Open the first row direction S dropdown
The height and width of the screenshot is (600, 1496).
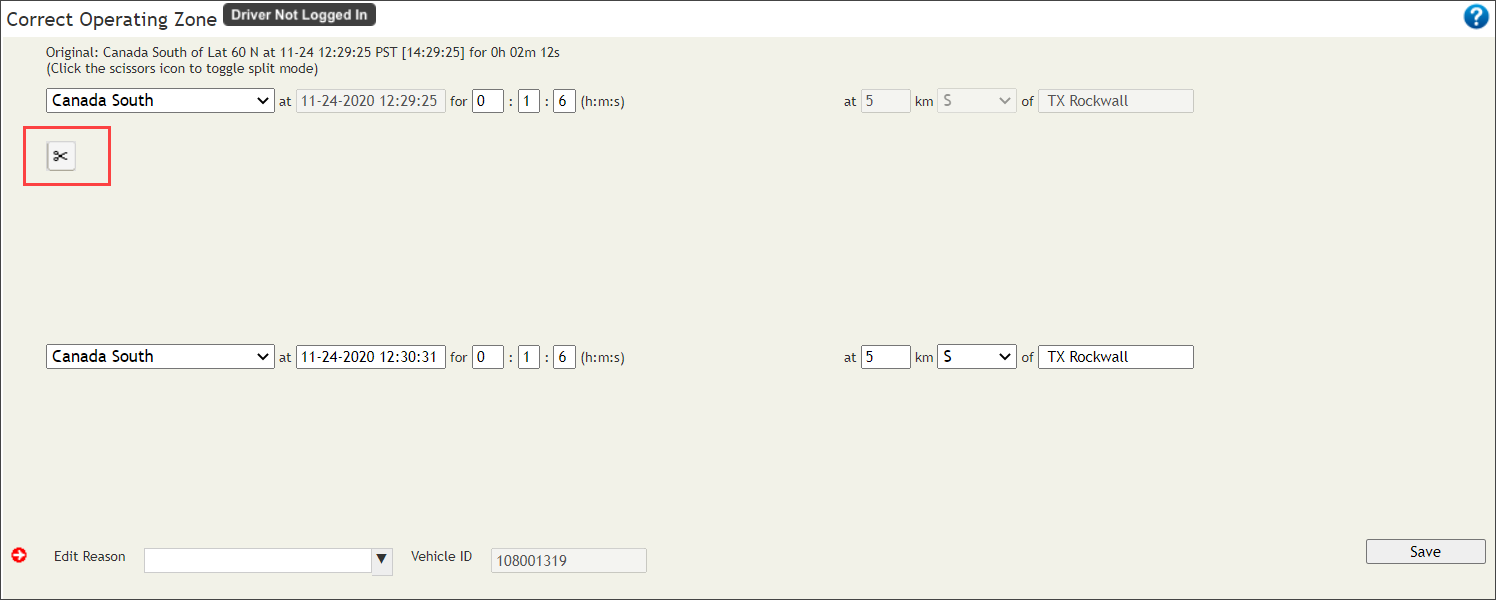click(976, 101)
